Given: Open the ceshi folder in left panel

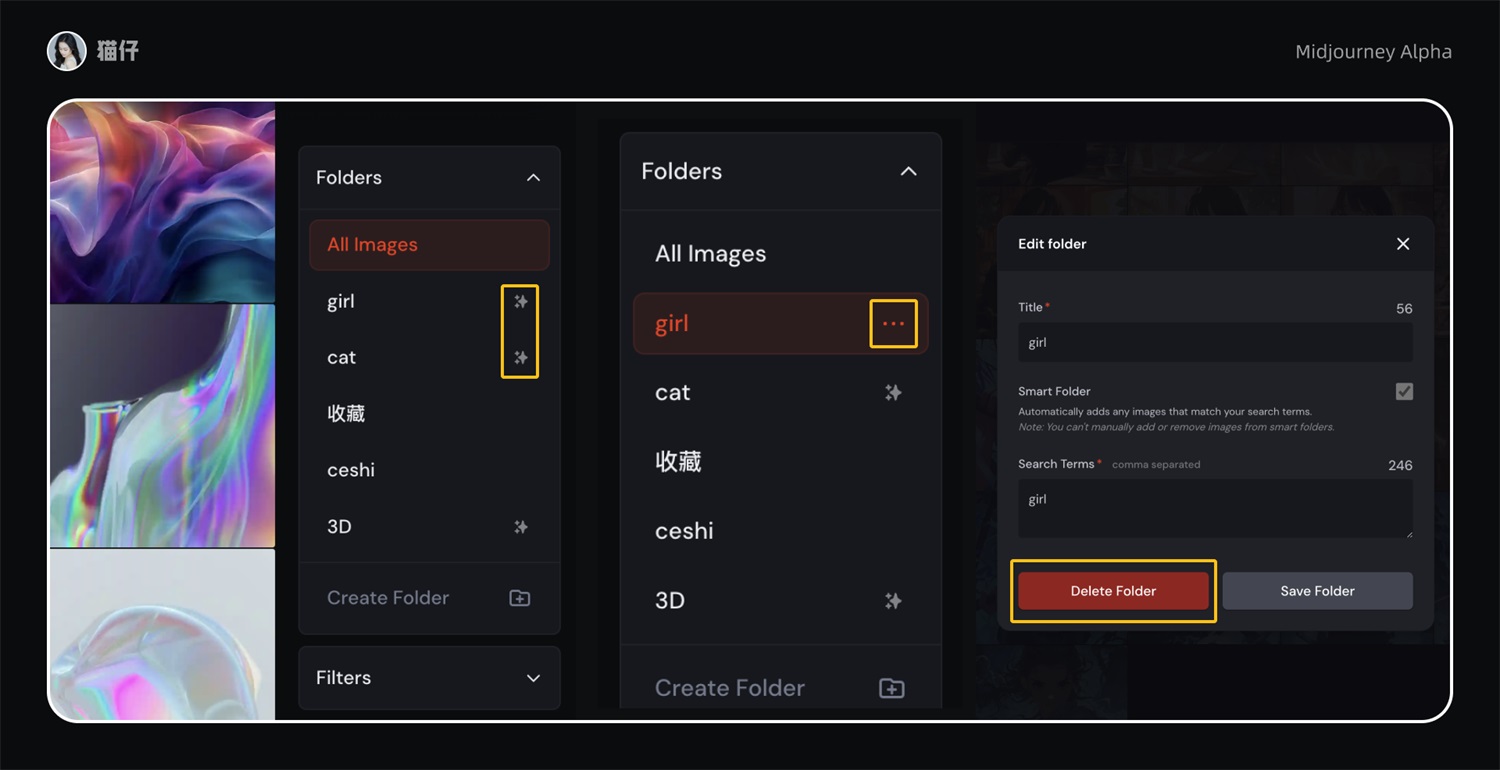Looking at the screenshot, I should point(351,470).
